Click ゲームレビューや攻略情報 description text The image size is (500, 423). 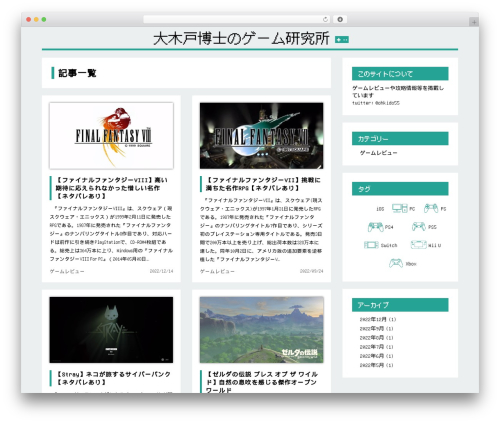point(398,91)
